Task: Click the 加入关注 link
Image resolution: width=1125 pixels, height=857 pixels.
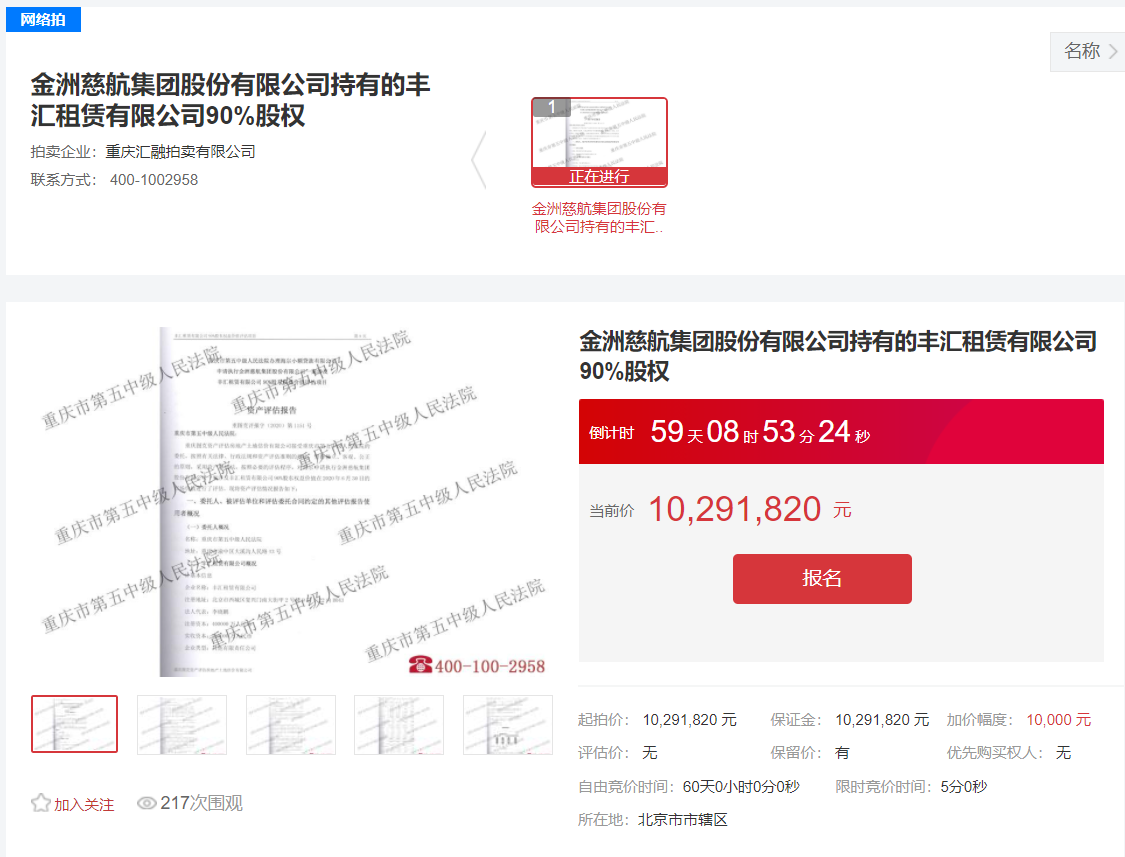Action: pyautogui.click(x=84, y=805)
